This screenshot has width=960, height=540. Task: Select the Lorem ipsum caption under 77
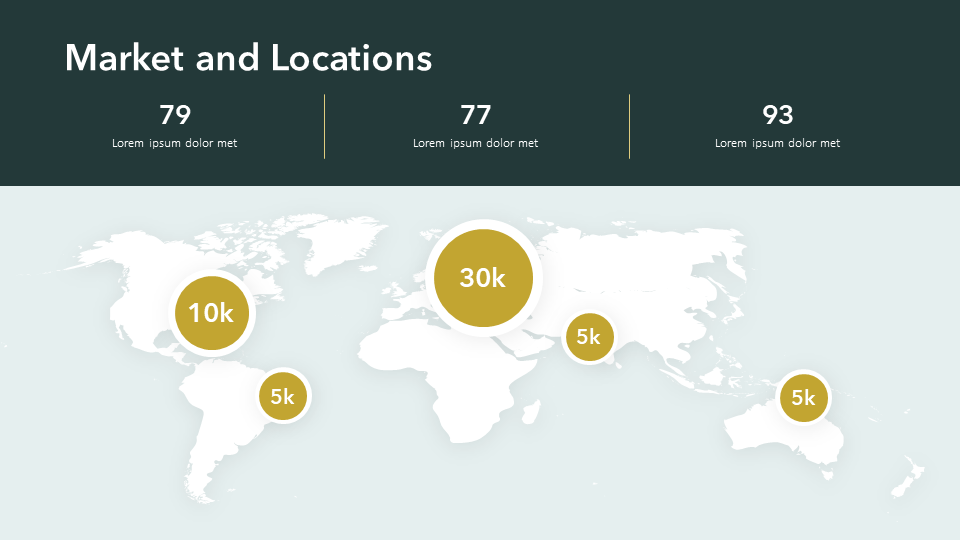click(476, 143)
